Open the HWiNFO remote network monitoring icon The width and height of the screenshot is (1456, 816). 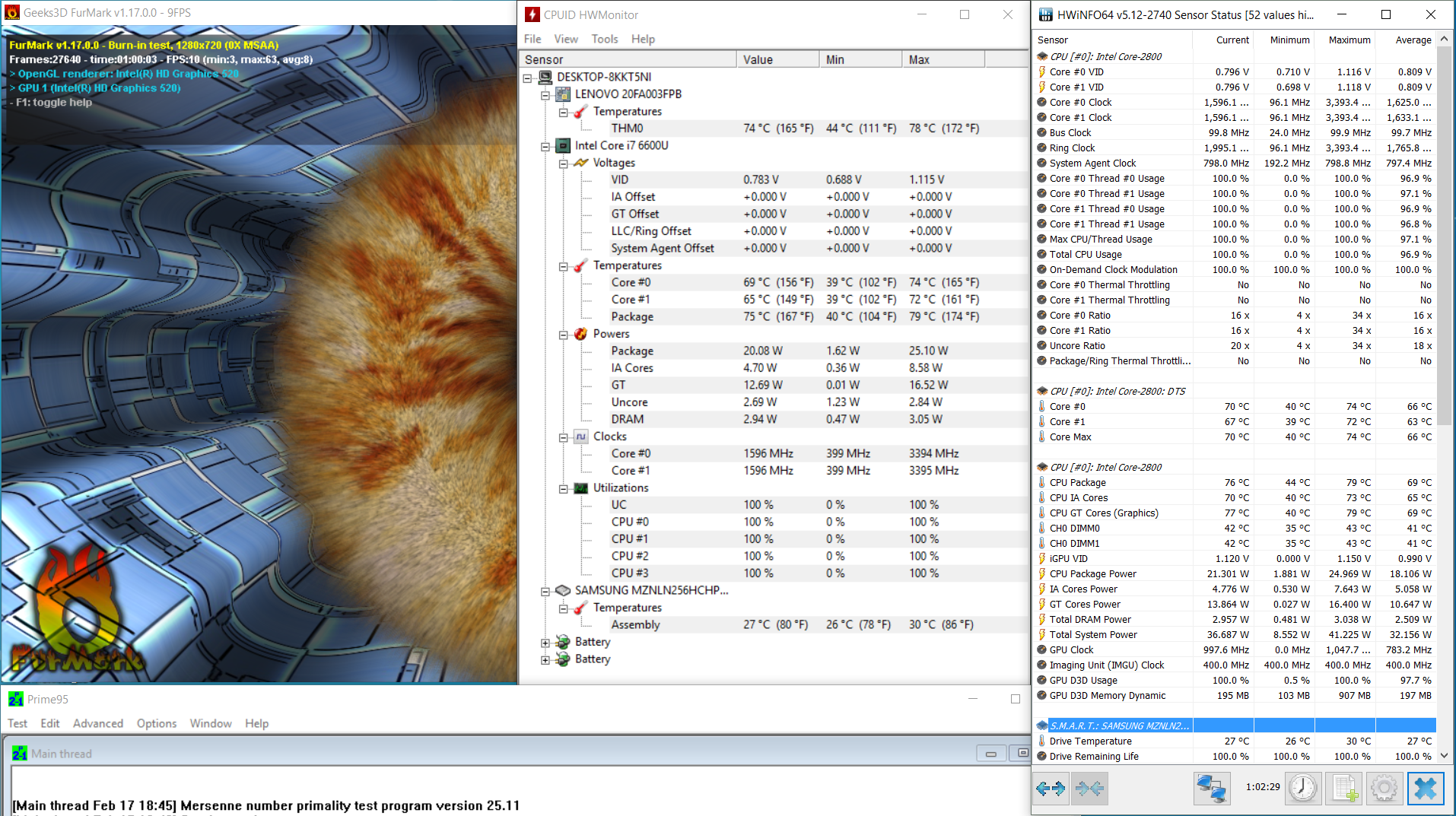coord(1211,789)
